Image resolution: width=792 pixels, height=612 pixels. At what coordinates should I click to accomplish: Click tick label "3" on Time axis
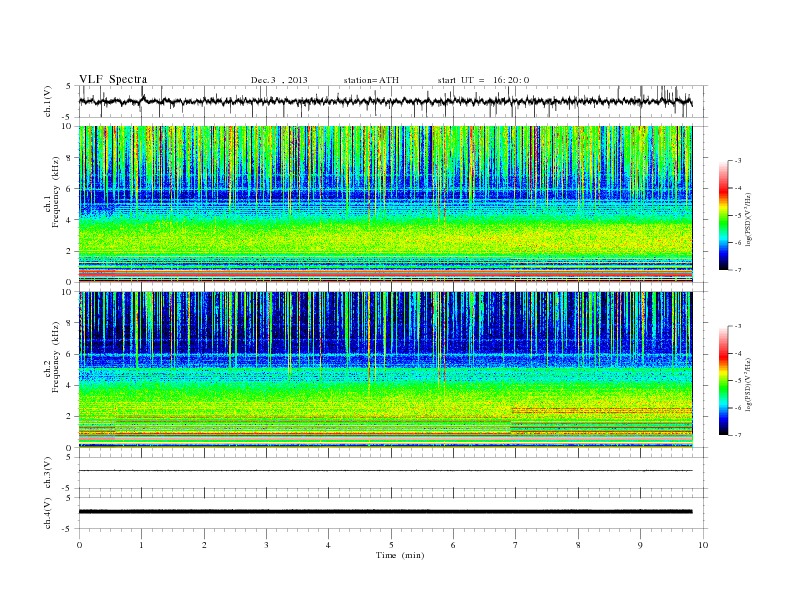(266, 545)
